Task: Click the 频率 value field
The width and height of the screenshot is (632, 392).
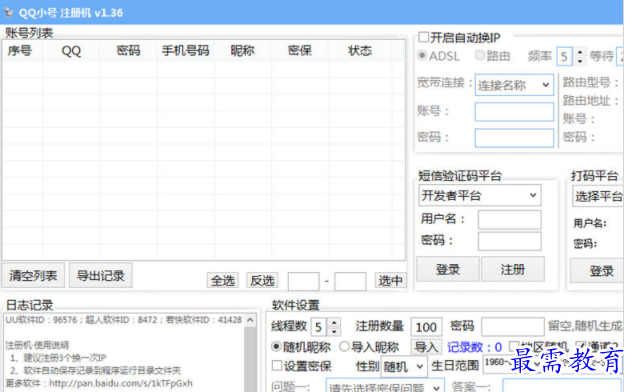Action: [x=565, y=56]
